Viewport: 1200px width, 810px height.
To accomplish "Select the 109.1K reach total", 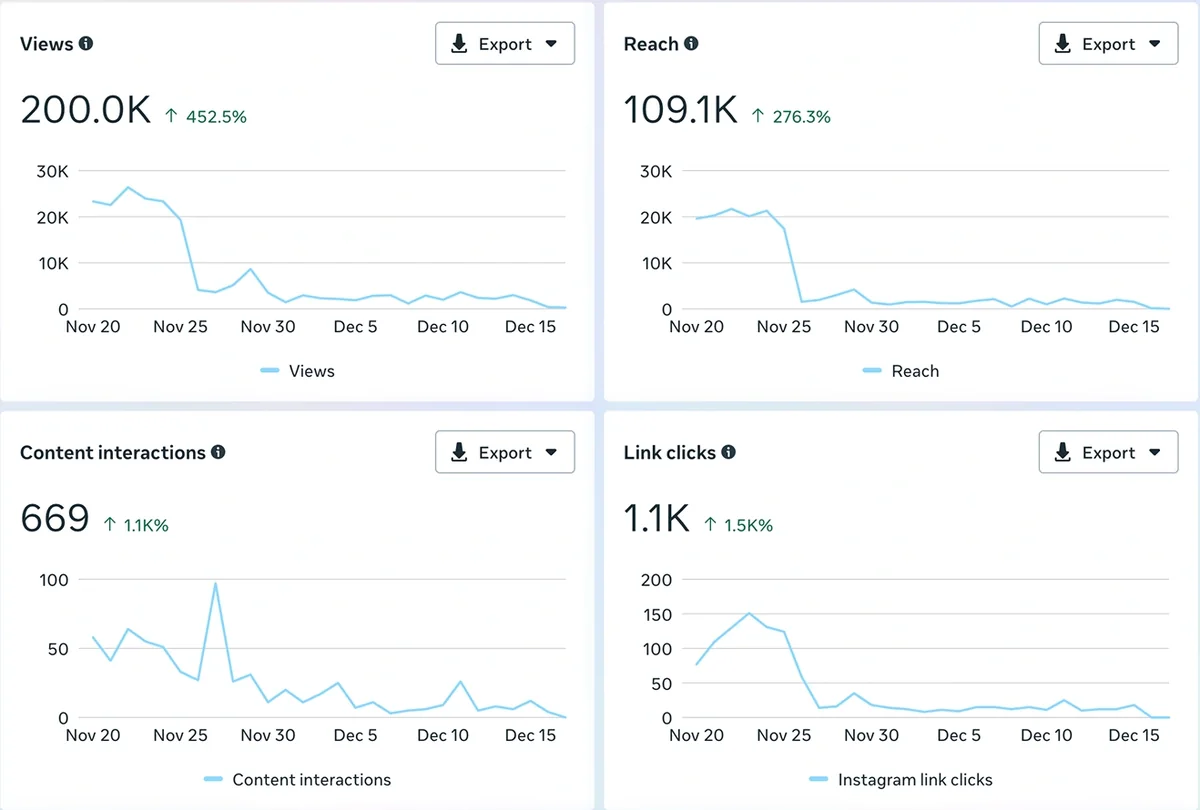I will pos(681,109).
